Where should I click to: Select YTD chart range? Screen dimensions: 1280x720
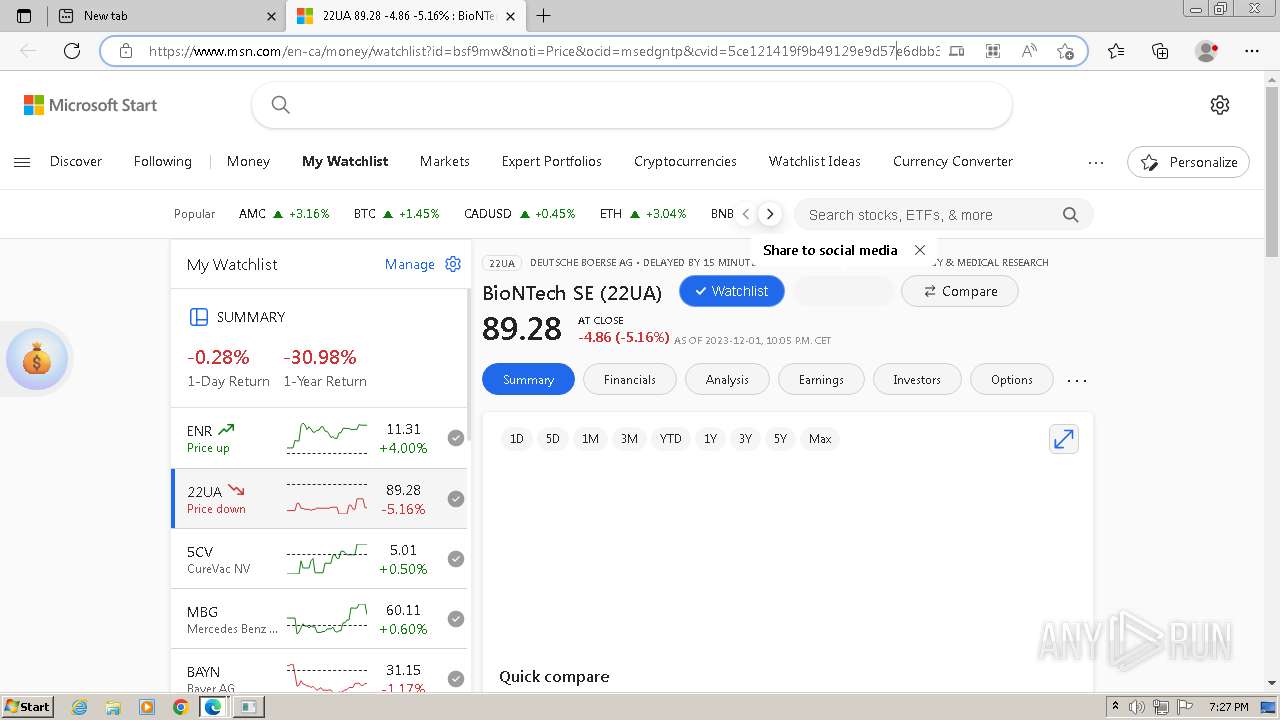671,439
